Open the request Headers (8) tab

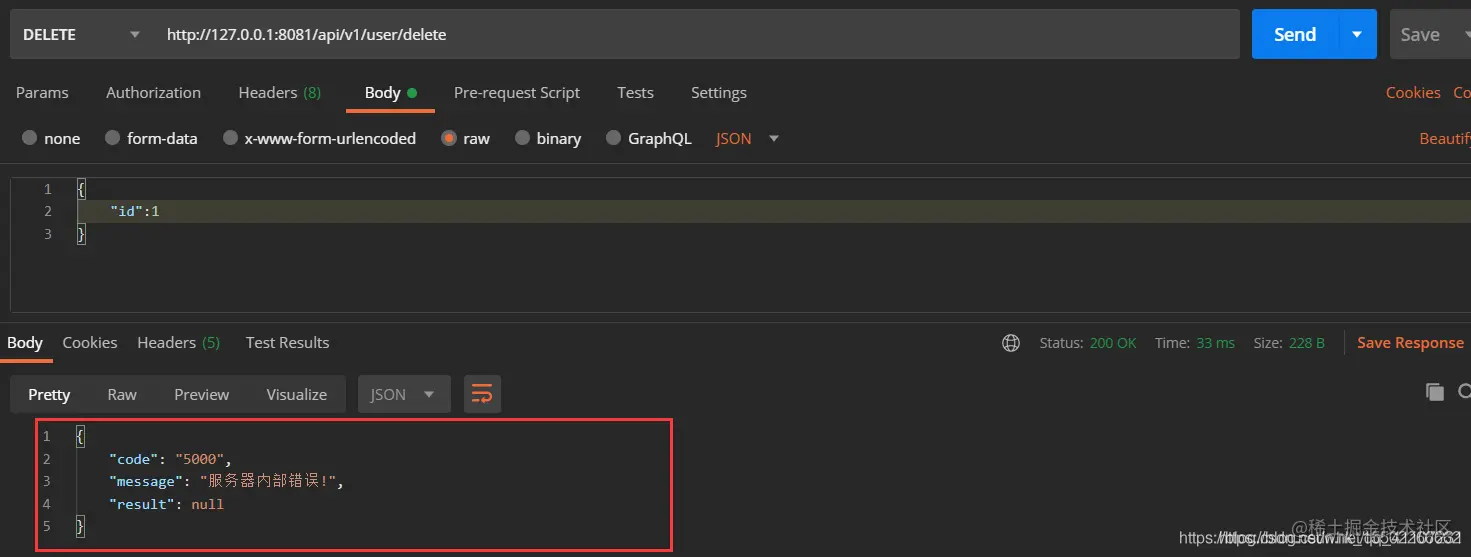point(279,92)
